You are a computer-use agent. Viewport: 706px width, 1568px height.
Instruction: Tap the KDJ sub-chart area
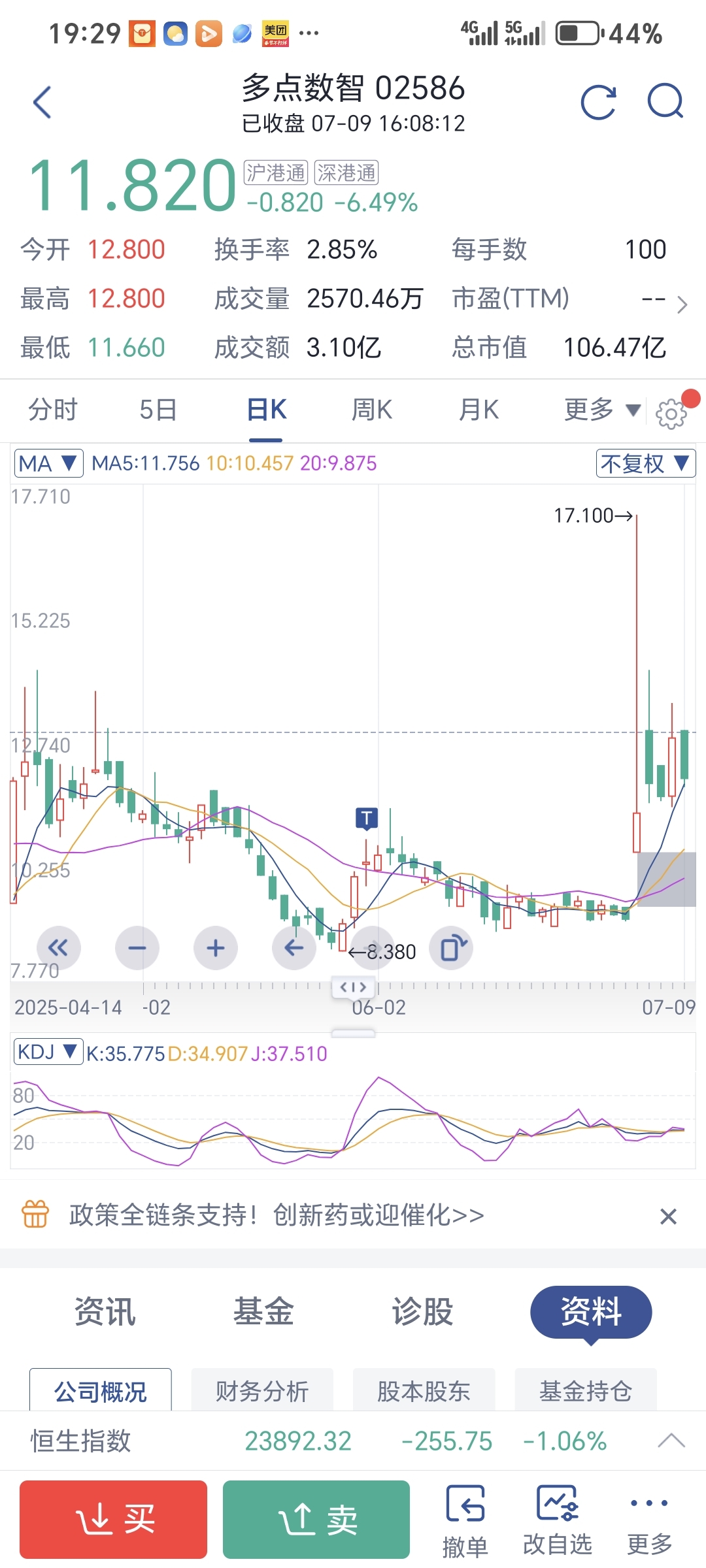point(353,1119)
